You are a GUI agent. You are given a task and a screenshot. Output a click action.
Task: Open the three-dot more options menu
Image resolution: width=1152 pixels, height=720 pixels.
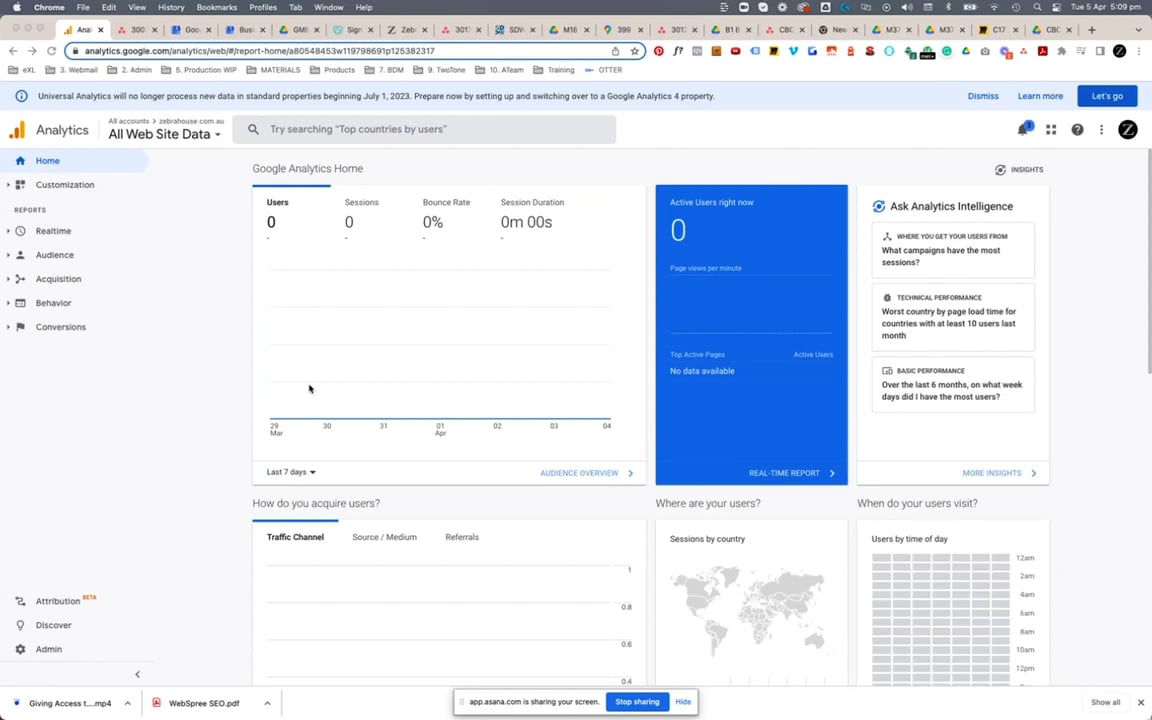coord(1101,130)
